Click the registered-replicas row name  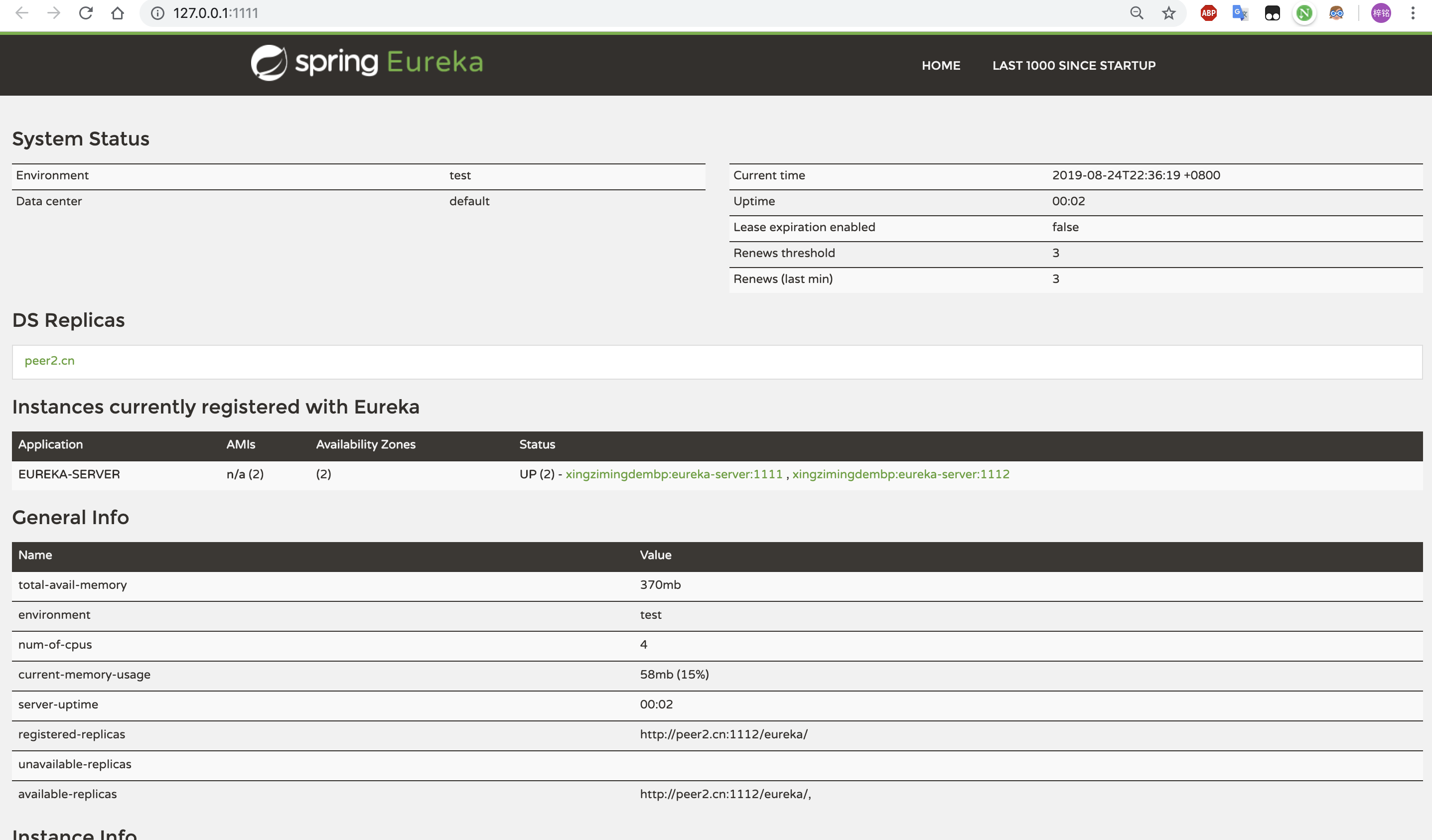(72, 734)
